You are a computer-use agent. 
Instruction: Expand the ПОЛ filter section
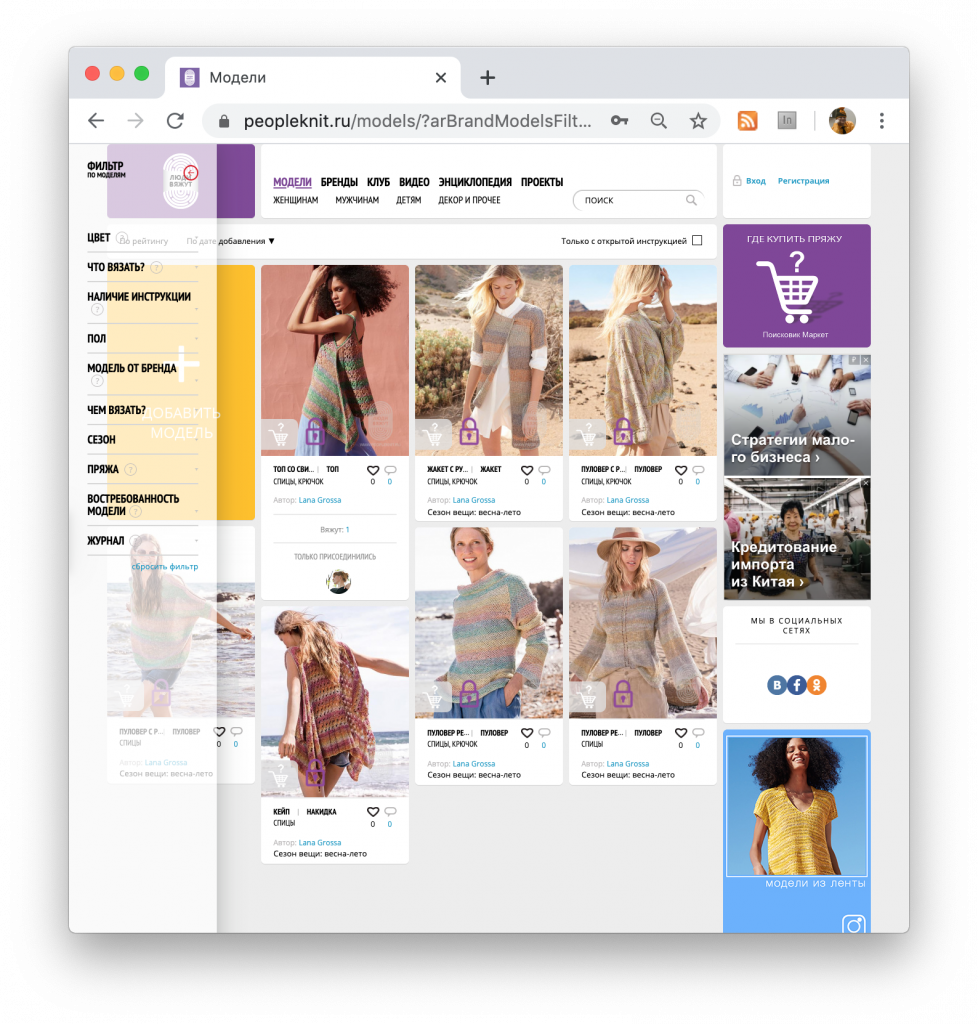click(142, 339)
